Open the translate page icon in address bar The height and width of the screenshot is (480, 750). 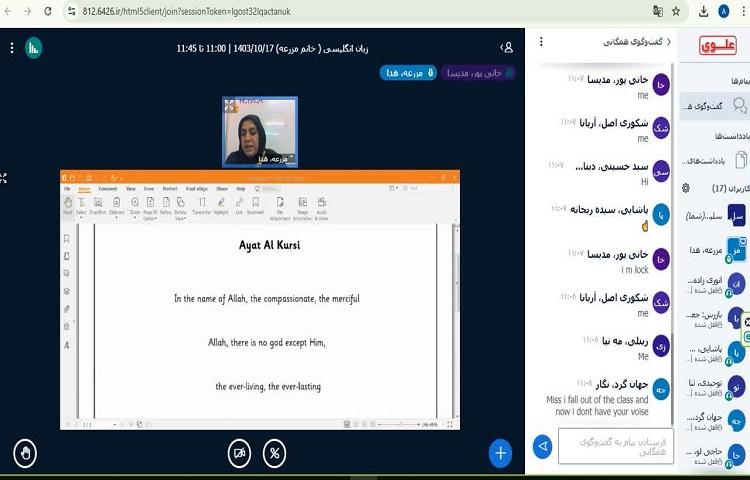657,12
